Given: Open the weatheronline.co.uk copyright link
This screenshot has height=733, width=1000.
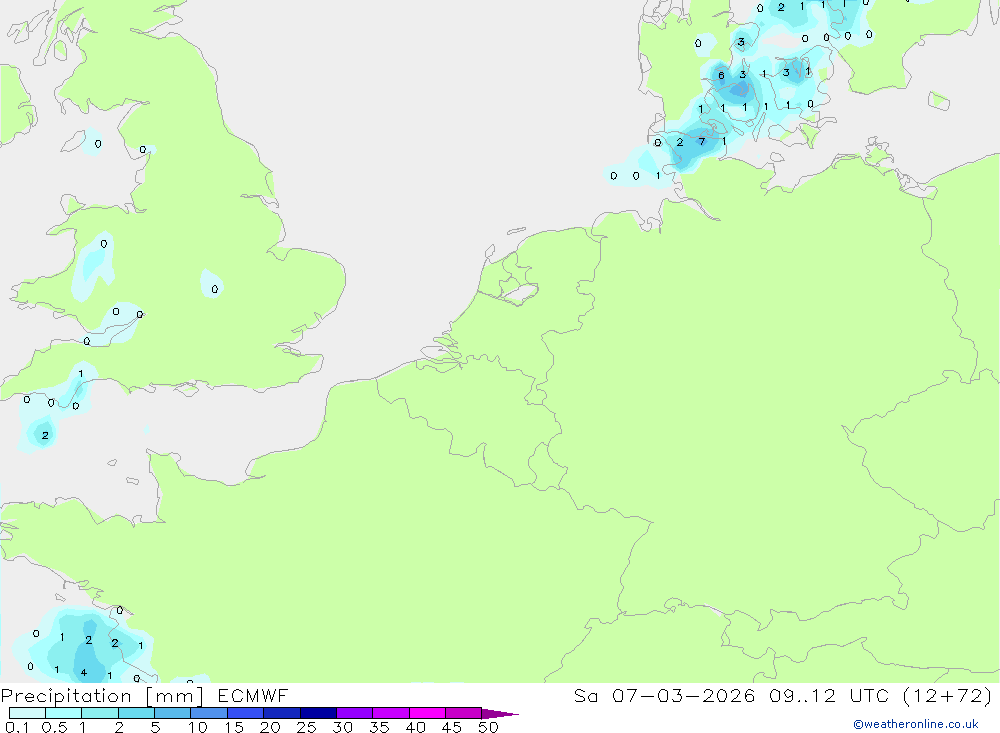Looking at the screenshot, I should click(x=916, y=724).
